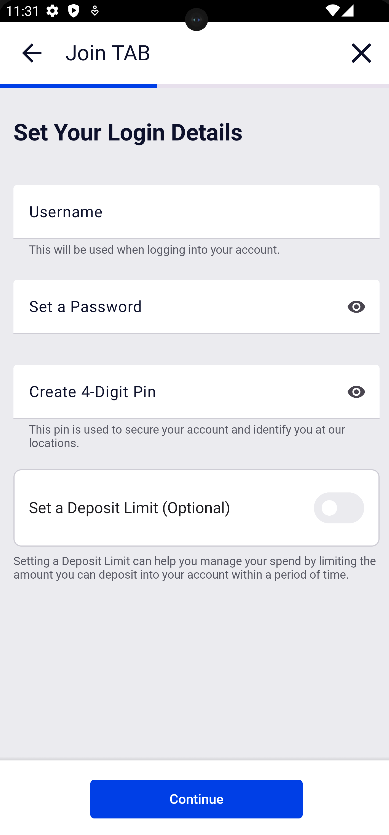Screen dimensions: 389x835
Task: Focus the Set a Password field
Action: pos(196,307)
